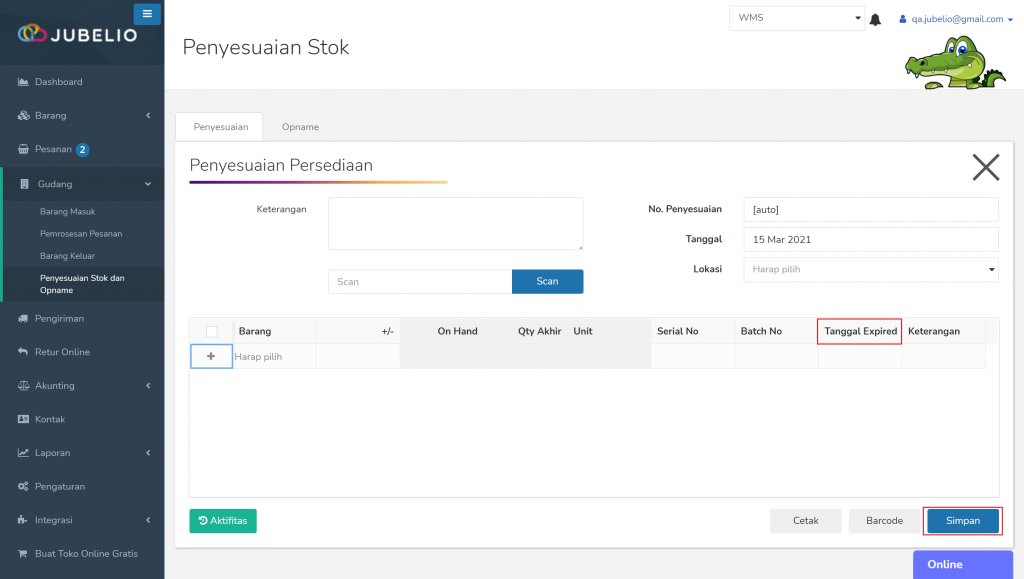
Task: Click the Simpan button
Action: [x=963, y=521]
